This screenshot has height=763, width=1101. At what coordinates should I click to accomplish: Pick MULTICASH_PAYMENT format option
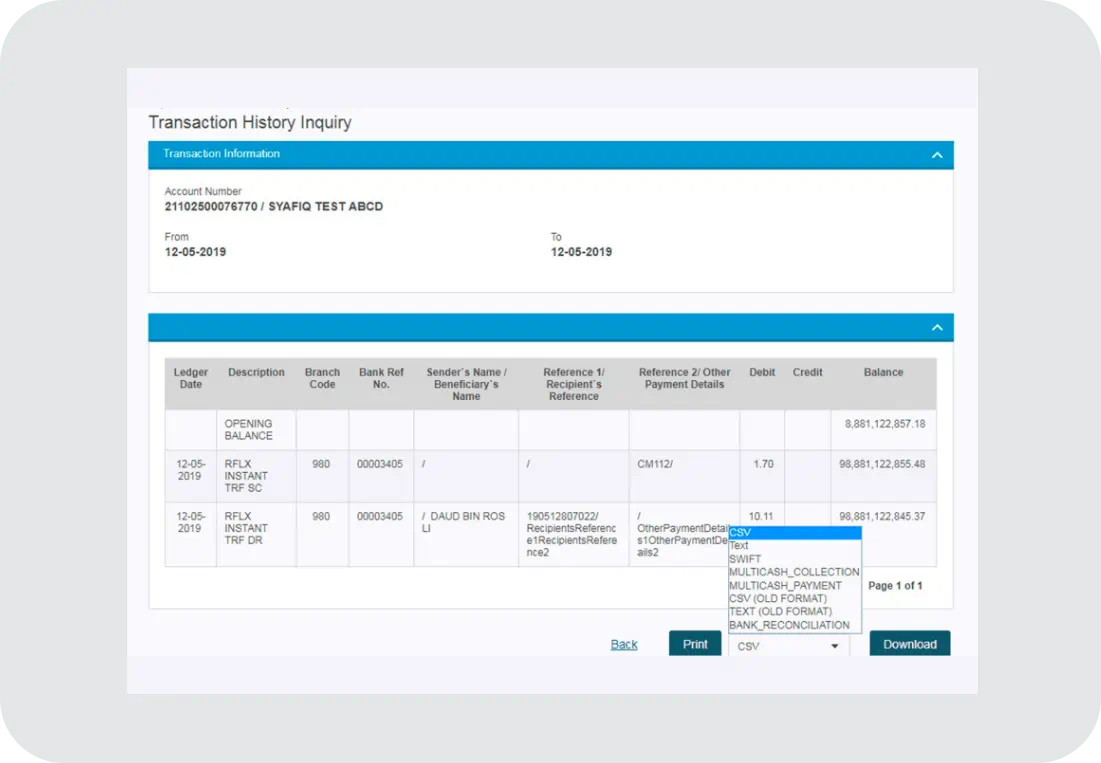[x=794, y=586]
